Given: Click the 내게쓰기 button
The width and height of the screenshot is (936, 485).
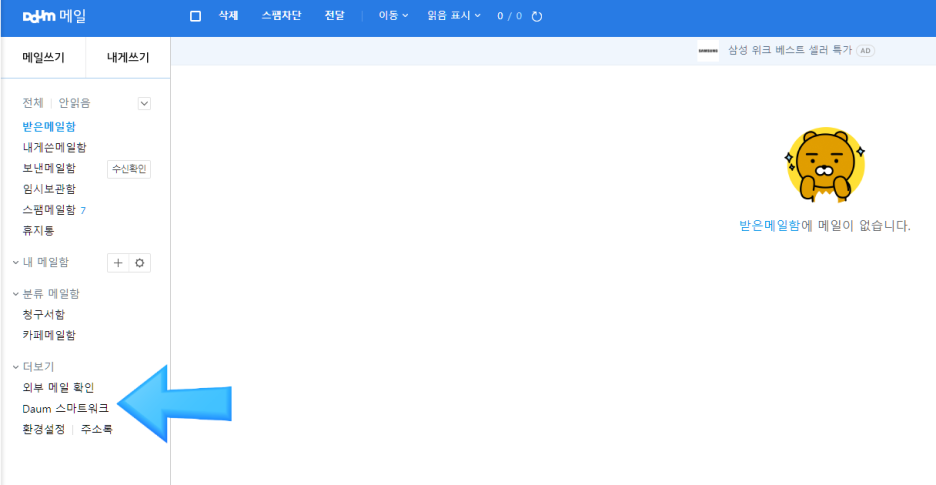Looking at the screenshot, I should point(128,57).
